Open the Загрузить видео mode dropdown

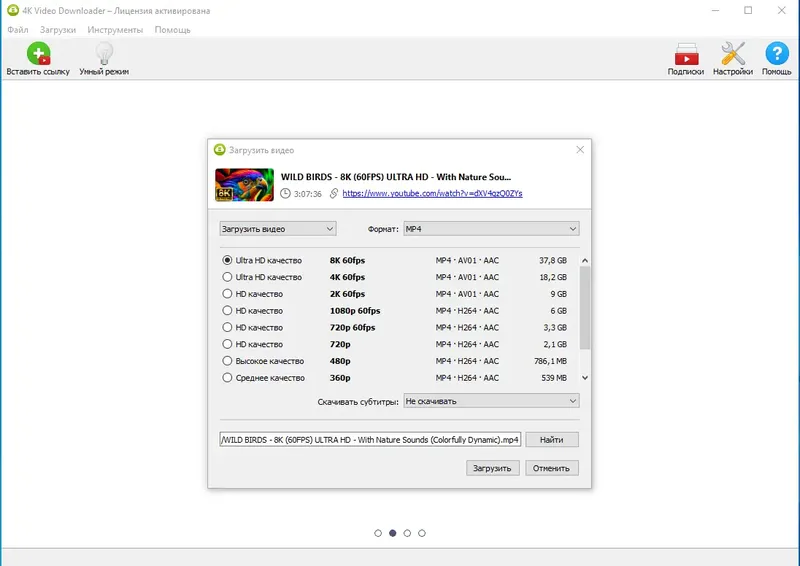[x=278, y=229]
